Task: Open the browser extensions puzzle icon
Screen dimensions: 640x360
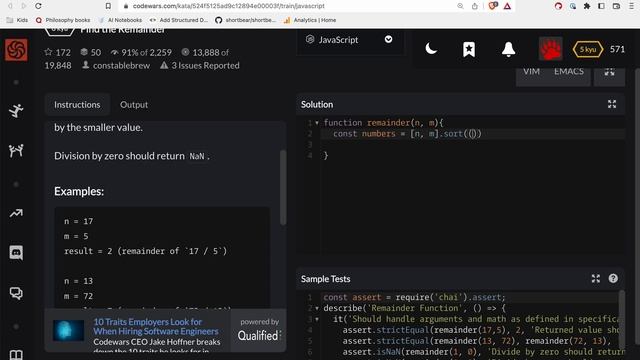Action: tap(587, 6)
